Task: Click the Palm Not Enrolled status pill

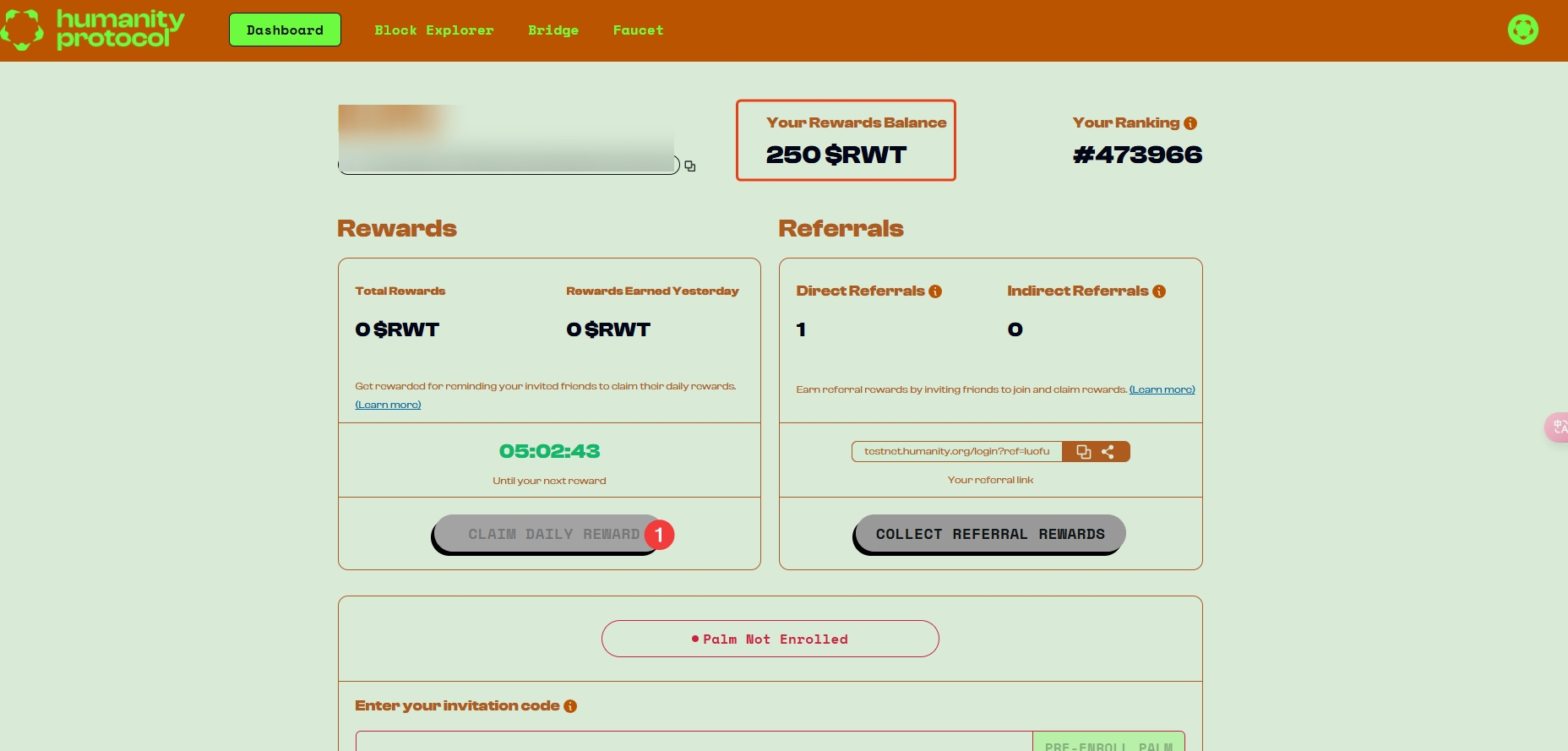Action: coord(770,639)
